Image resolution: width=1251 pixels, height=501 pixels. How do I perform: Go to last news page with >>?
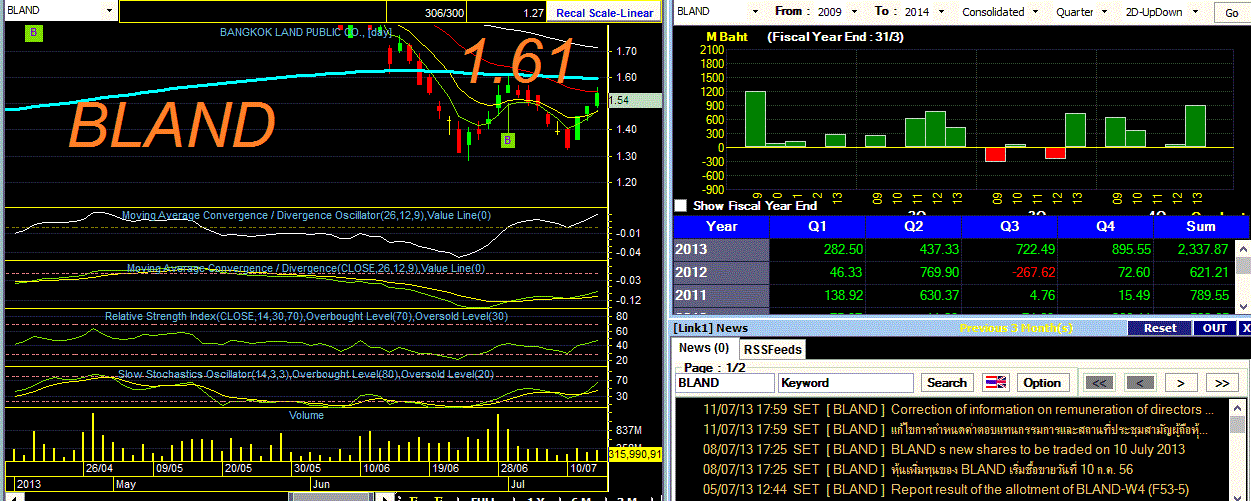point(1222,382)
